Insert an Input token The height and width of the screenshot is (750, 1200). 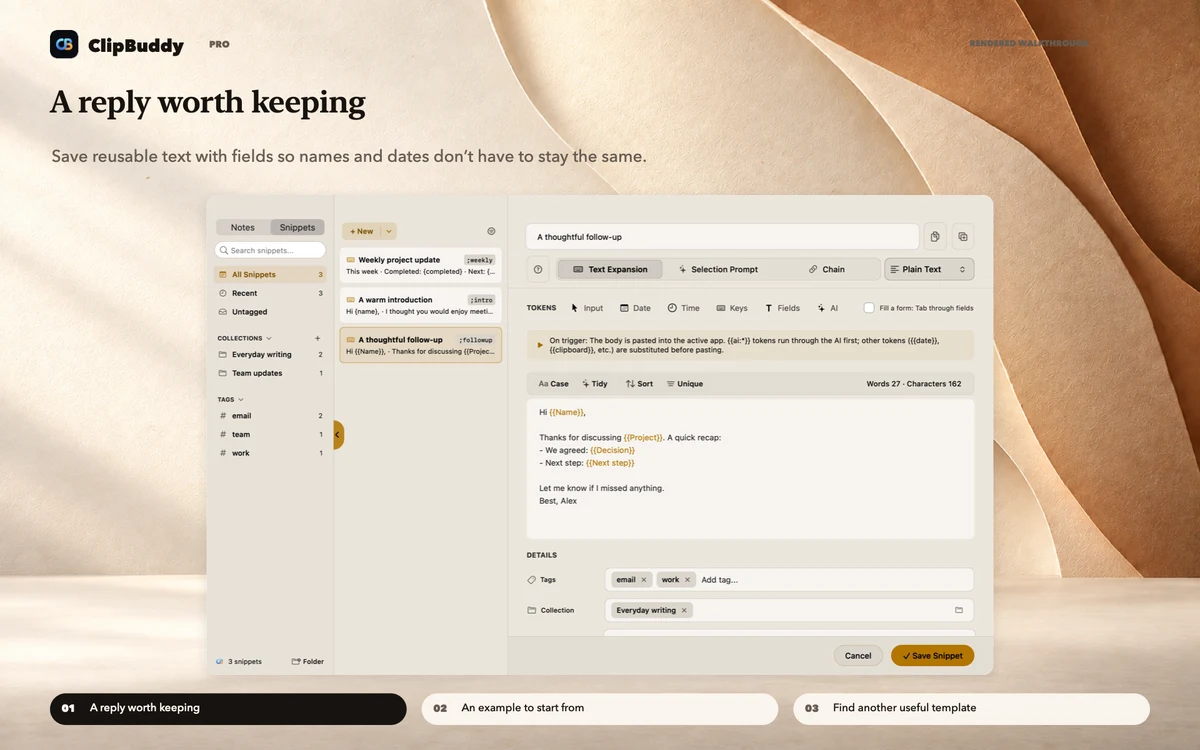pos(587,308)
